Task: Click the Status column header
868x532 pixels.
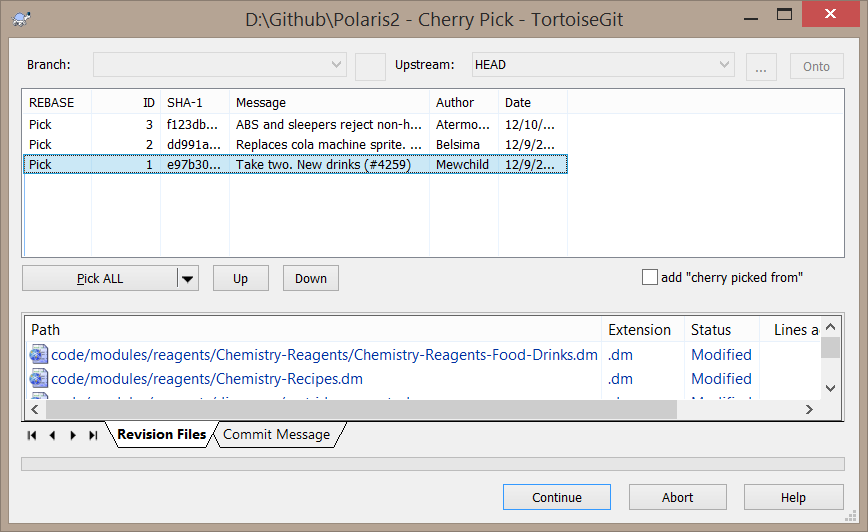Action: tap(722, 330)
